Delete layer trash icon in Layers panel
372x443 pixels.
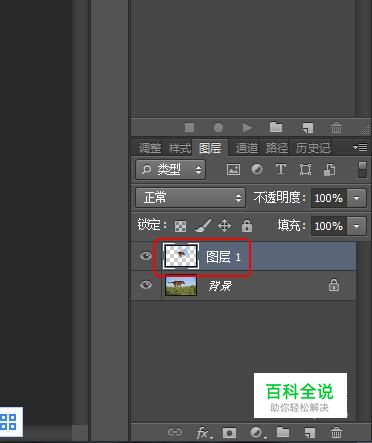[x=336, y=433]
